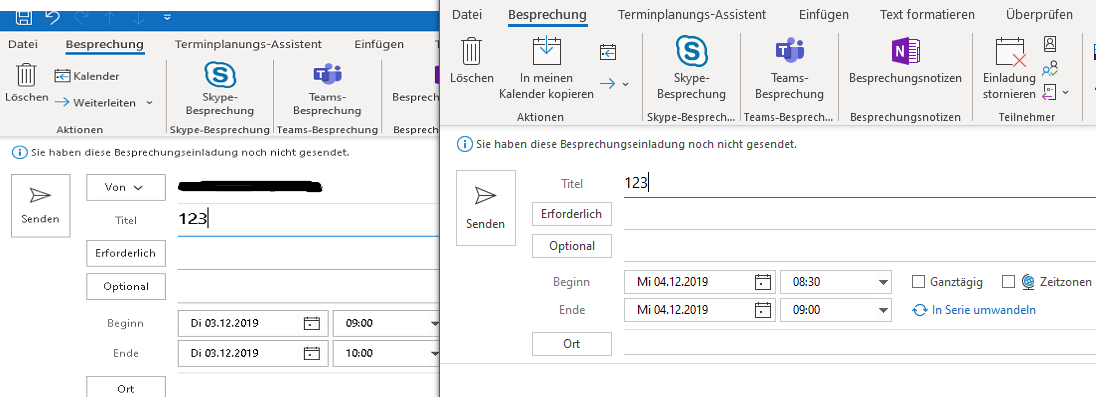
Task: Open the Von sender dropdown
Action: pyautogui.click(x=126, y=187)
